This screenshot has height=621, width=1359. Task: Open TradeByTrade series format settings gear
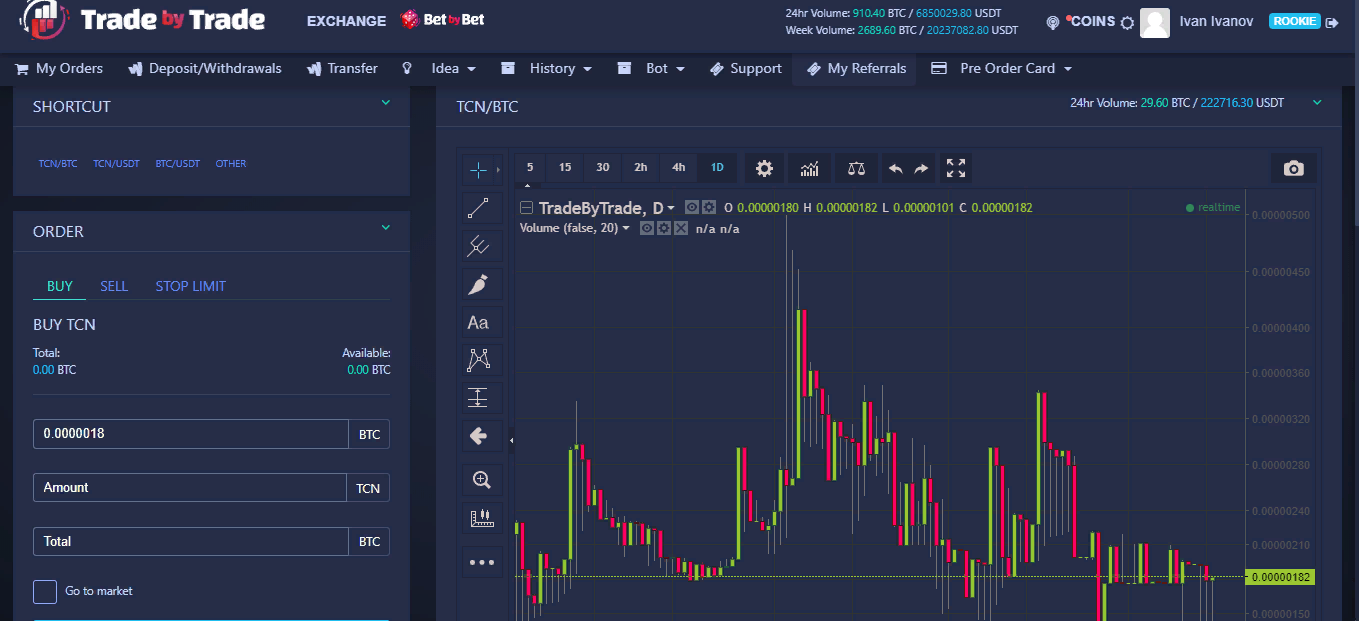click(x=708, y=207)
